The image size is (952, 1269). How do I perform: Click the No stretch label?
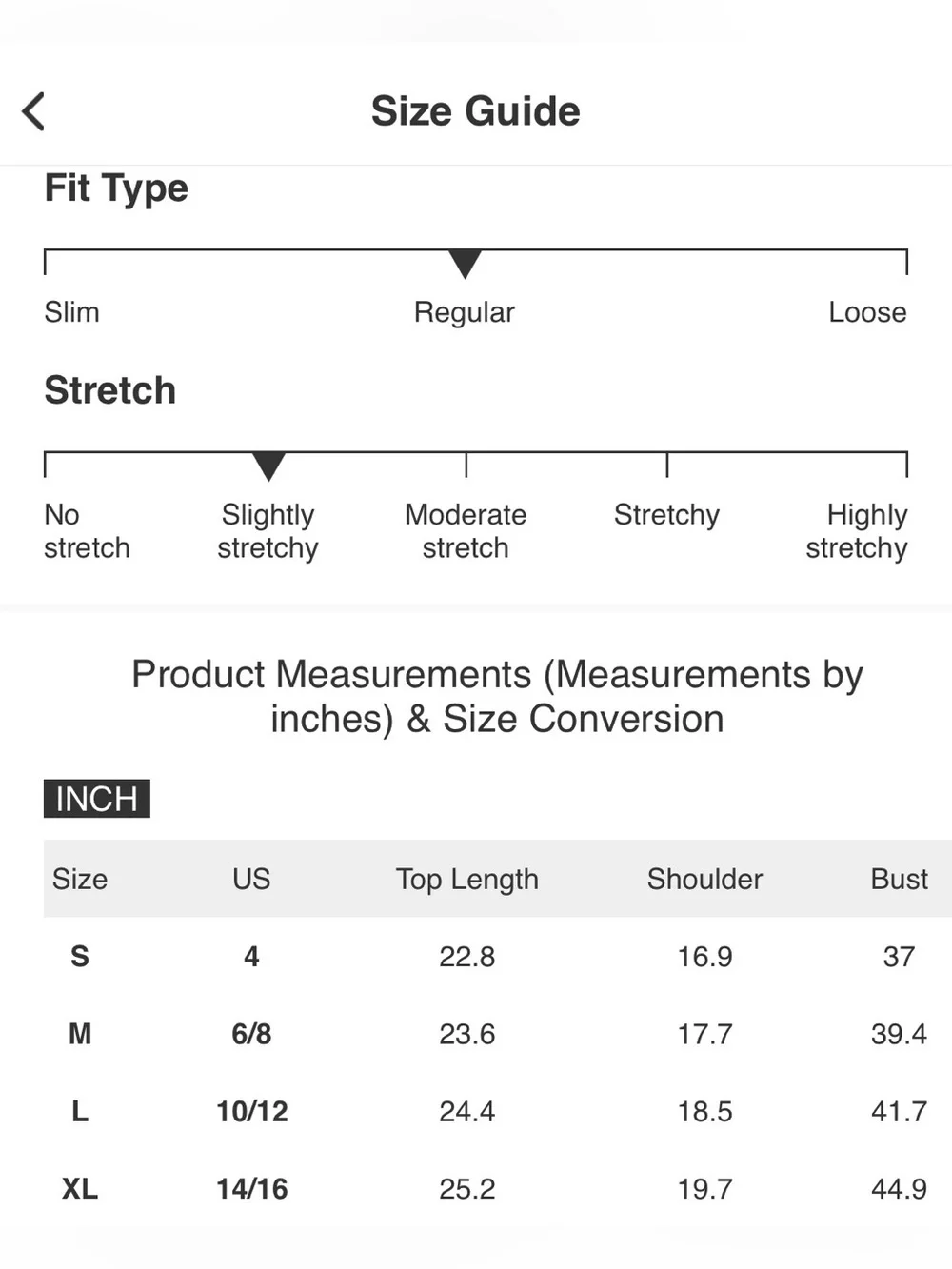coord(87,531)
